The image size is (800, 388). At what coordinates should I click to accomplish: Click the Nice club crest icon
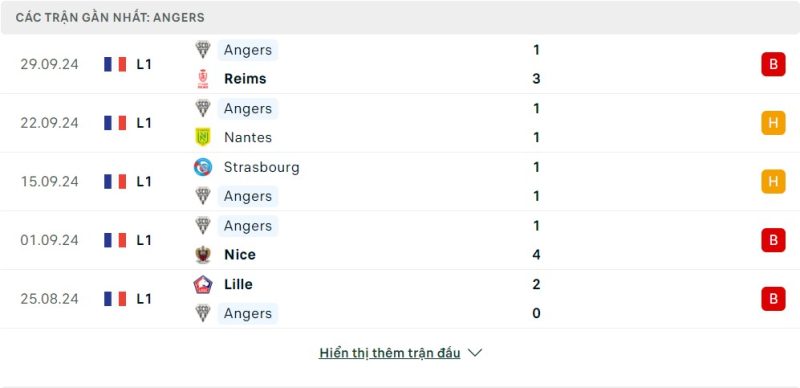pos(203,255)
